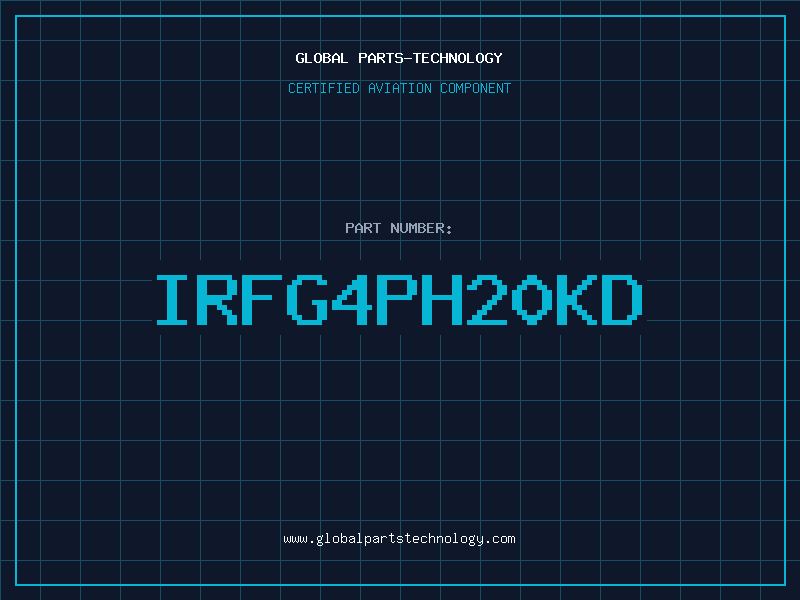This screenshot has width=800, height=600.
Task: Open the www.globalpartstechnology.com link
Action: tap(399, 539)
